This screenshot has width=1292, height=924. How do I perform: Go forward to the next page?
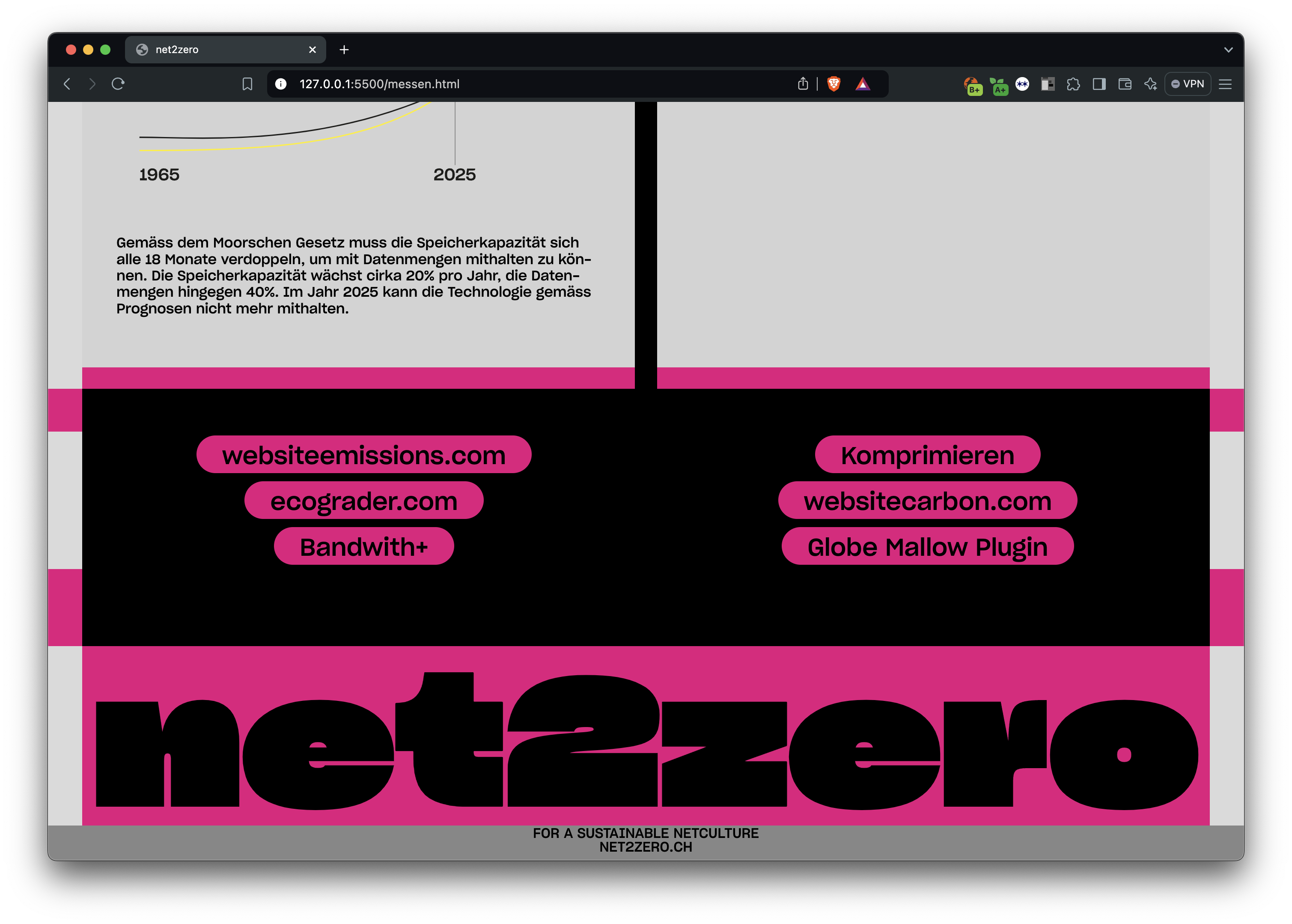(92, 84)
